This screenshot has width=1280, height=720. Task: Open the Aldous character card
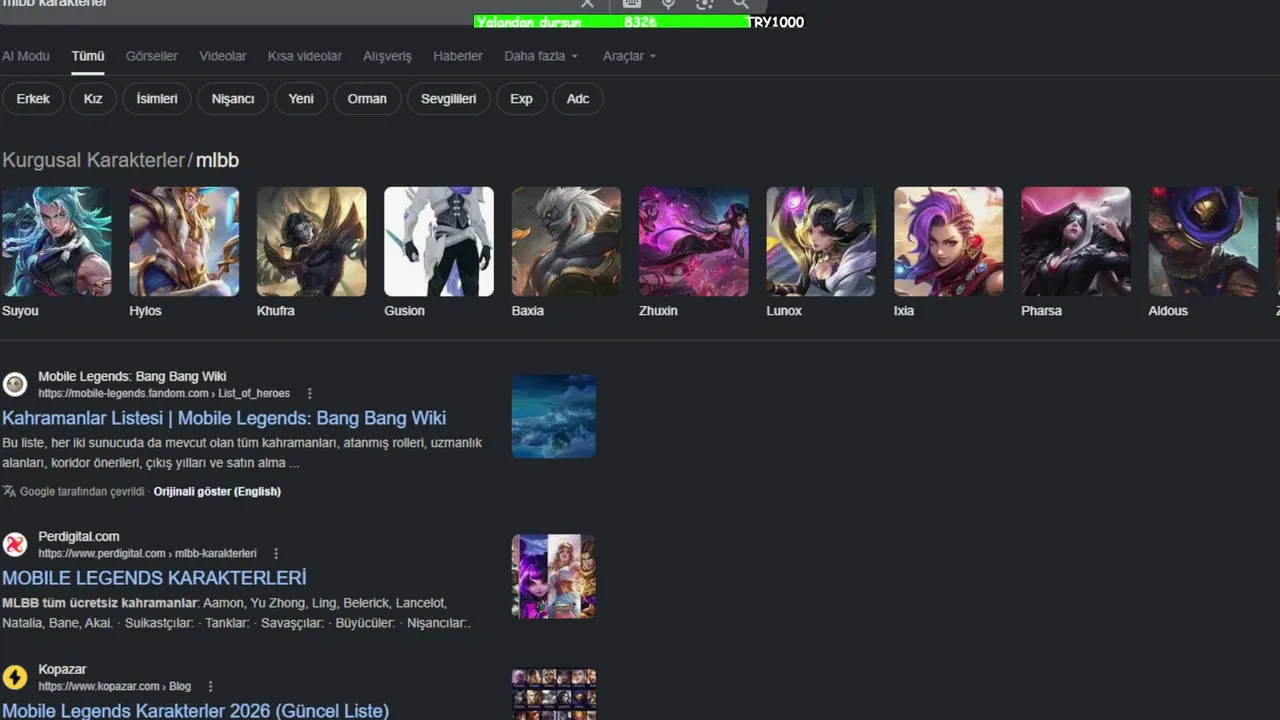click(1203, 252)
